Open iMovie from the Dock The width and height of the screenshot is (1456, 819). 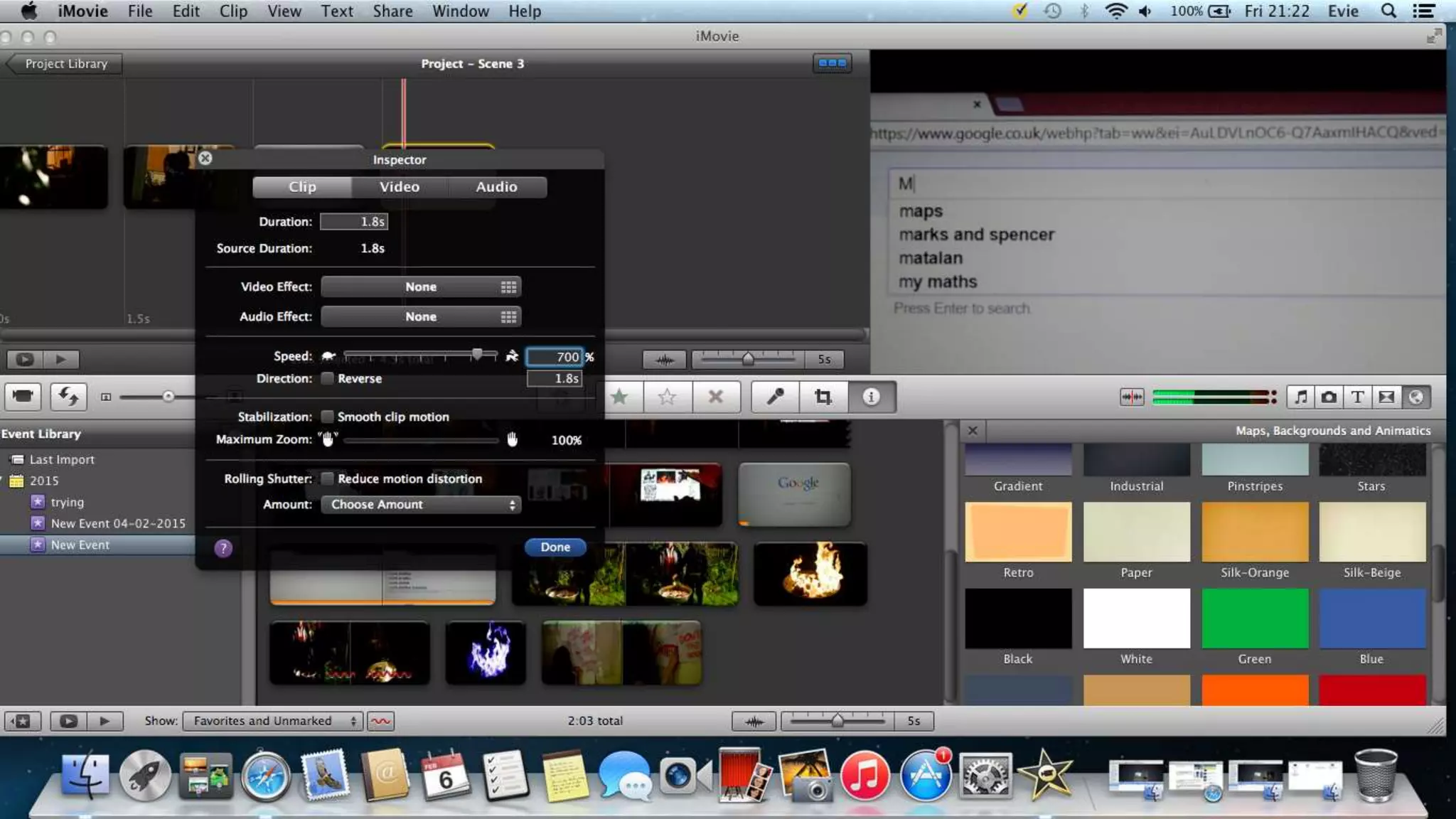tap(1045, 776)
